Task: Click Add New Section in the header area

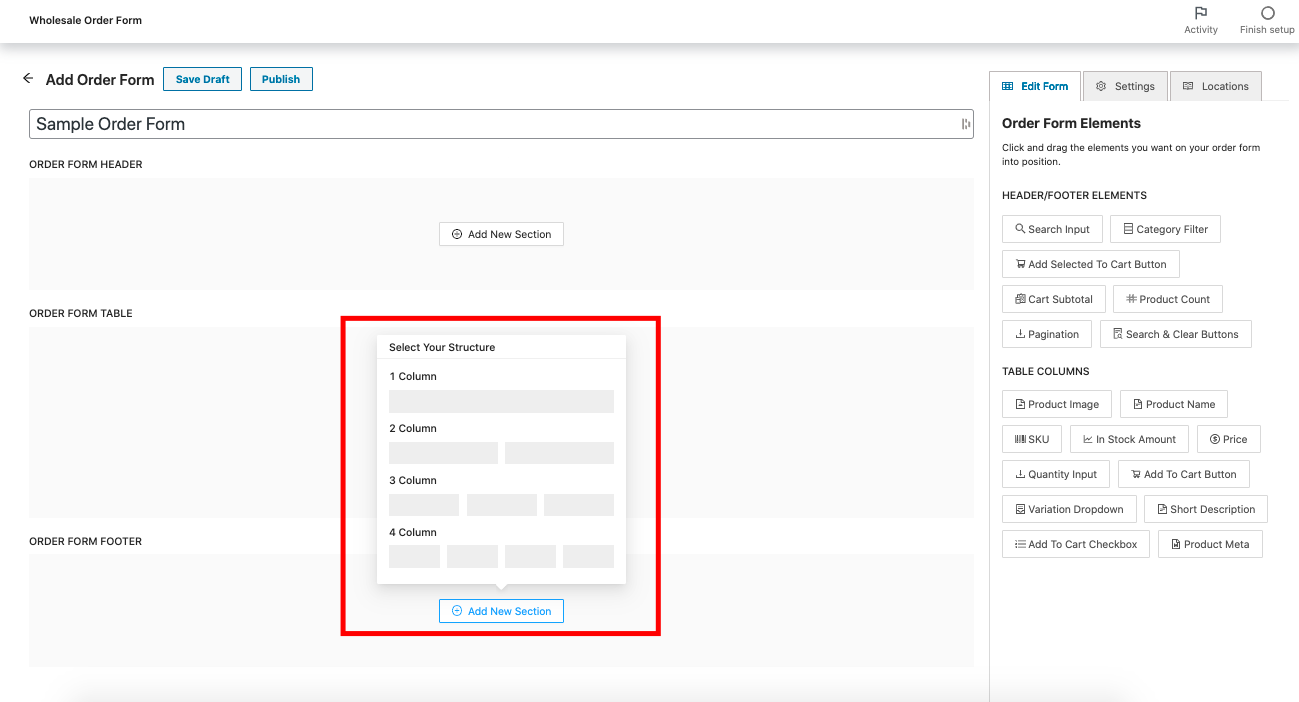Action: (501, 234)
